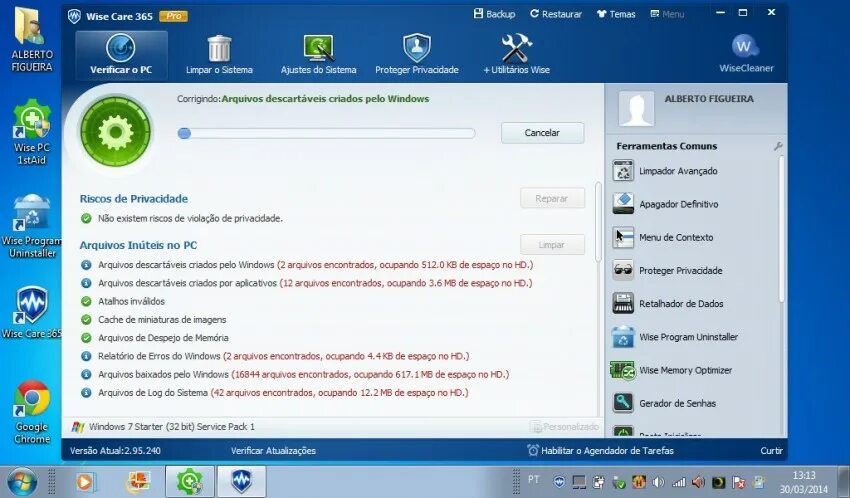850x498 pixels.
Task: Cancel the correction with Cancelar button
Action: 542,133
